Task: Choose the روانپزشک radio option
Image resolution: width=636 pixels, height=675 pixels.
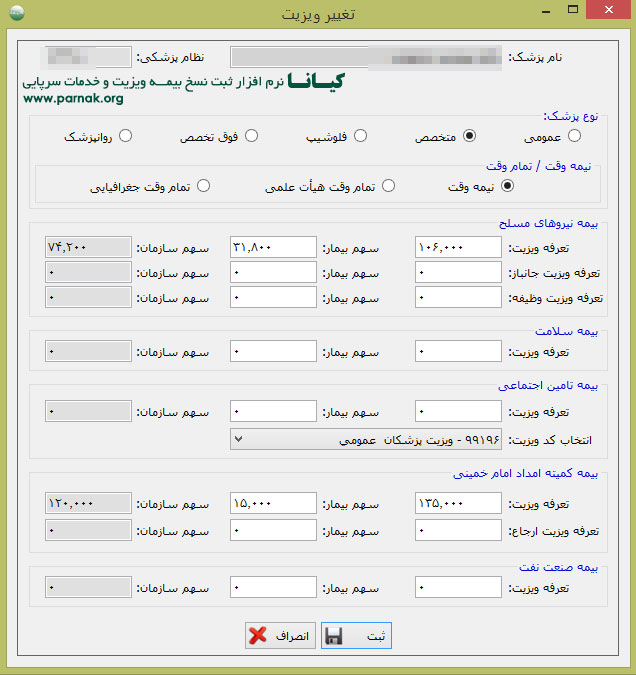Action: click(125, 136)
